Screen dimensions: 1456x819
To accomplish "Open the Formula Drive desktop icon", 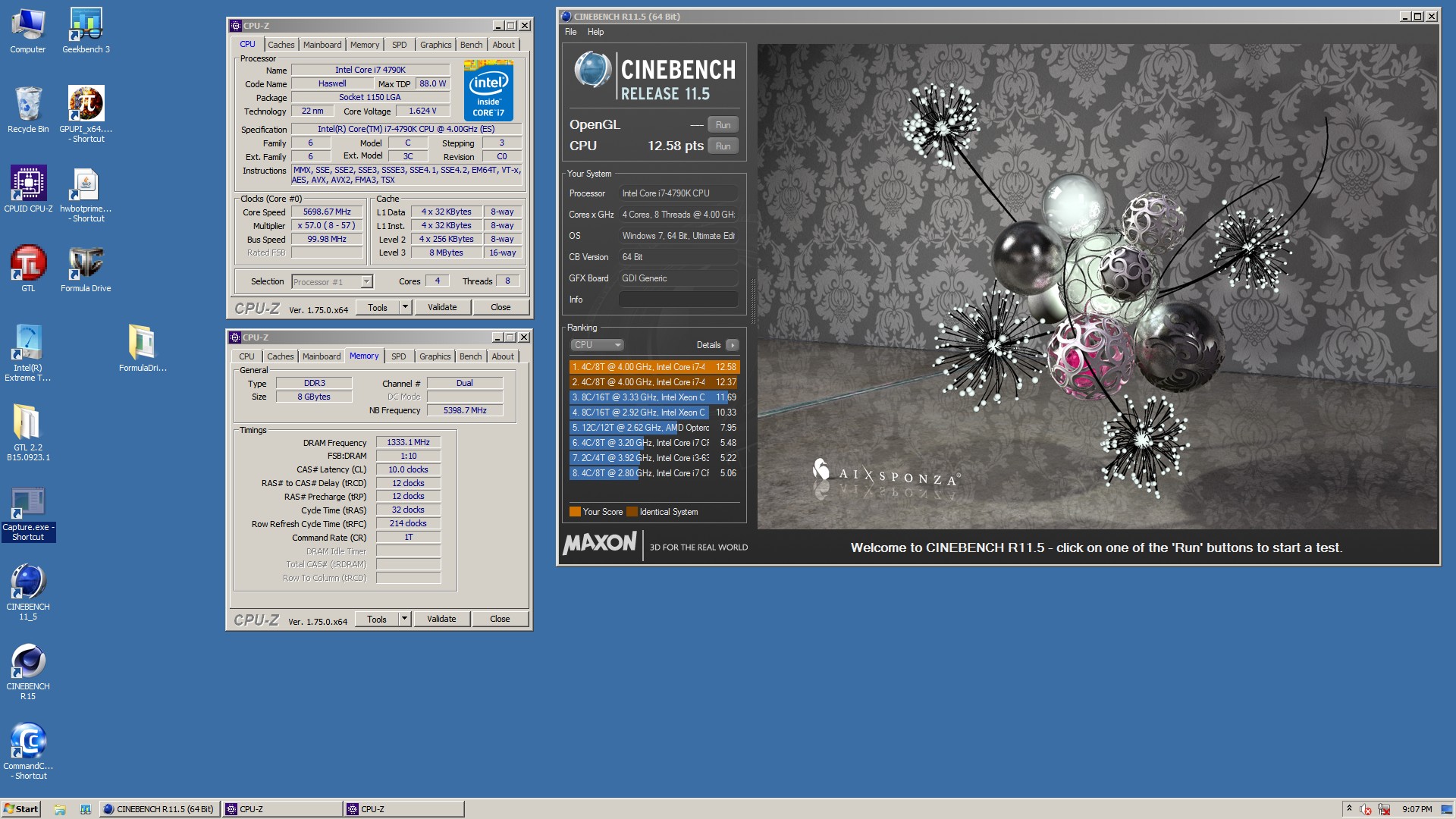I will pyautogui.click(x=86, y=269).
